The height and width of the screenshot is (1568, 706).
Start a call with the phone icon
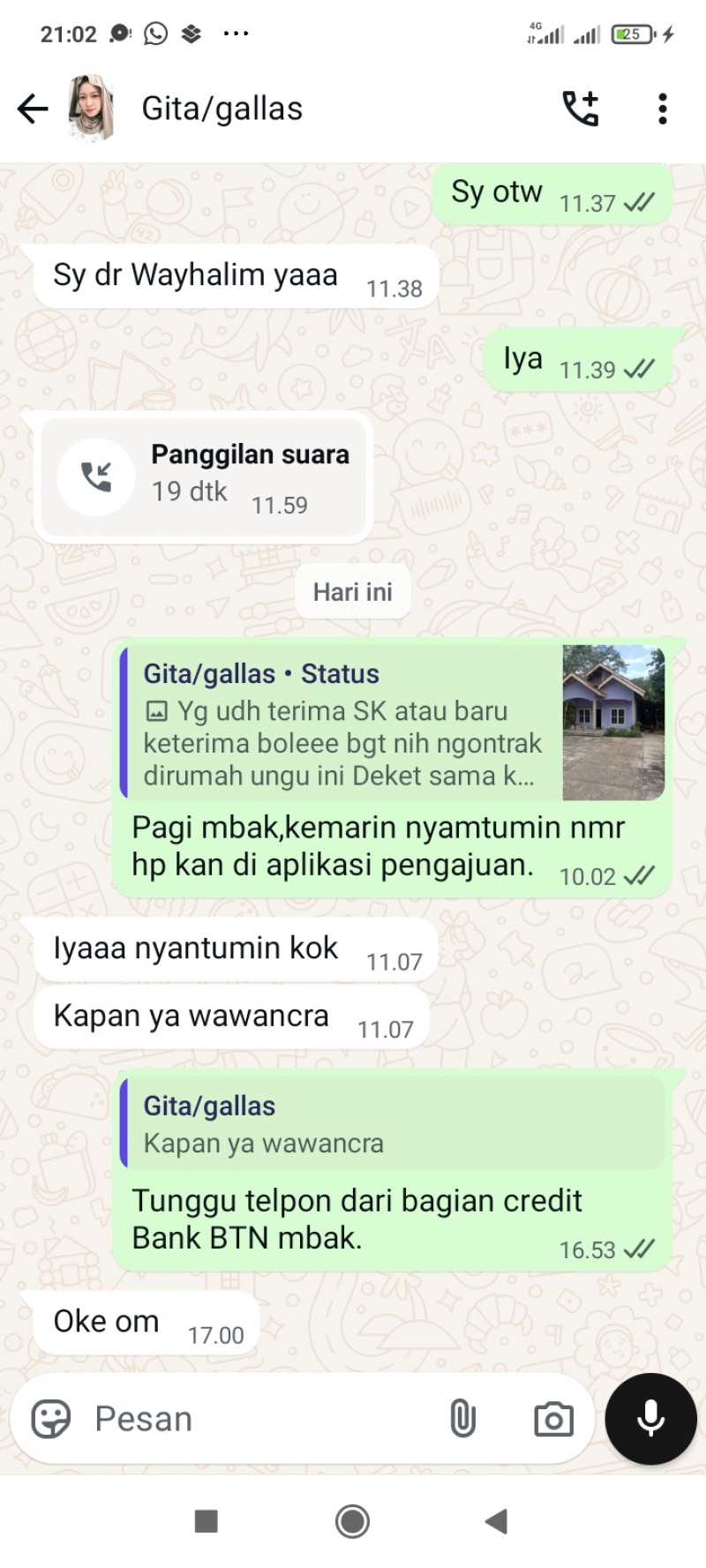(x=581, y=109)
